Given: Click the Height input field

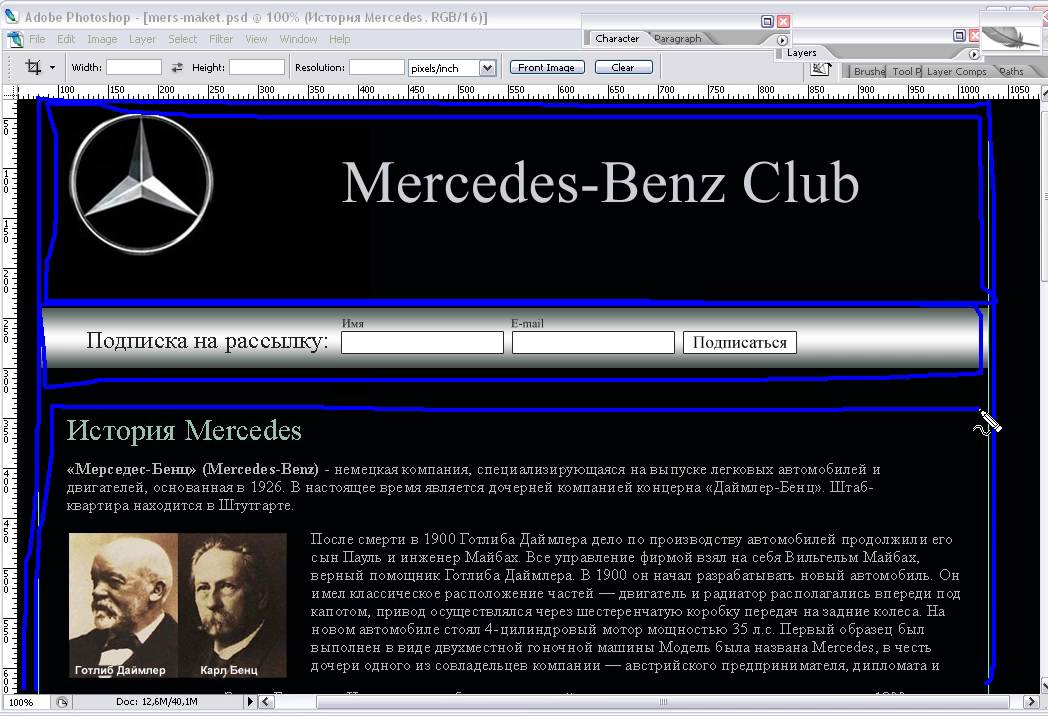Looking at the screenshot, I should coord(257,68).
